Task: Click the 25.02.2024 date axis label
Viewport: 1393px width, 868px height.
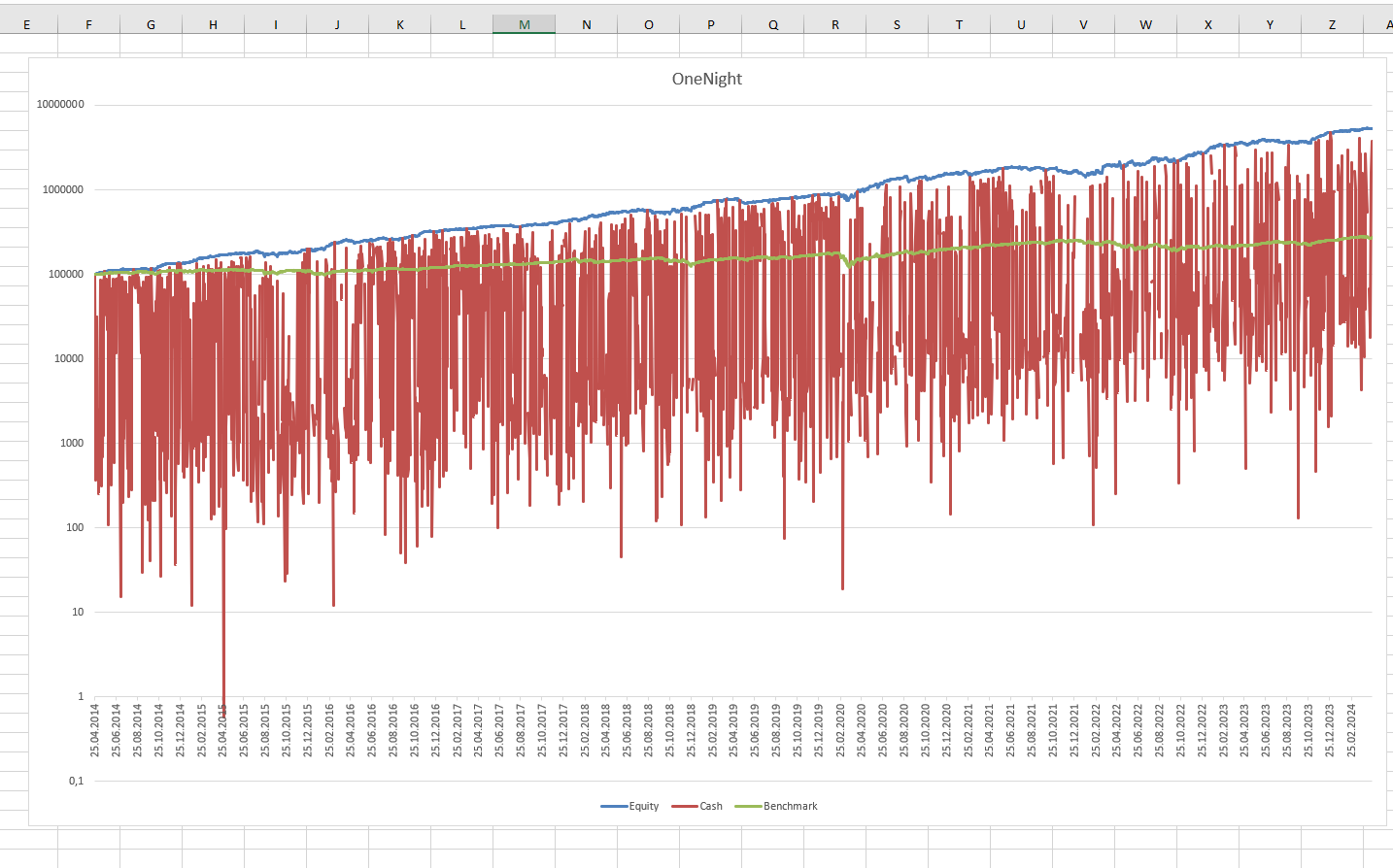Action: pos(1351,730)
